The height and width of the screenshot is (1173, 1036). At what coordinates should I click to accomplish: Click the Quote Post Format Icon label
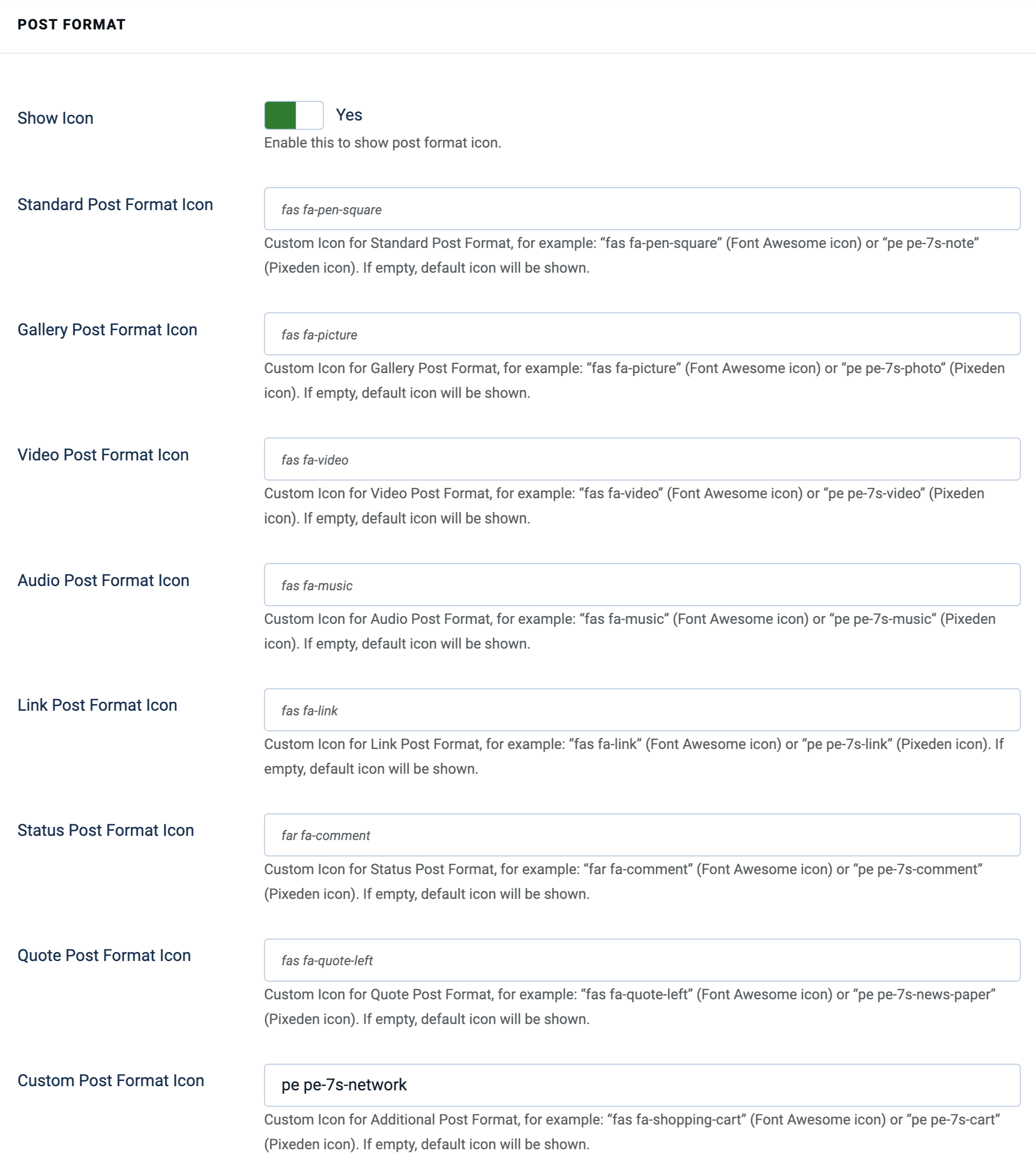point(105,955)
